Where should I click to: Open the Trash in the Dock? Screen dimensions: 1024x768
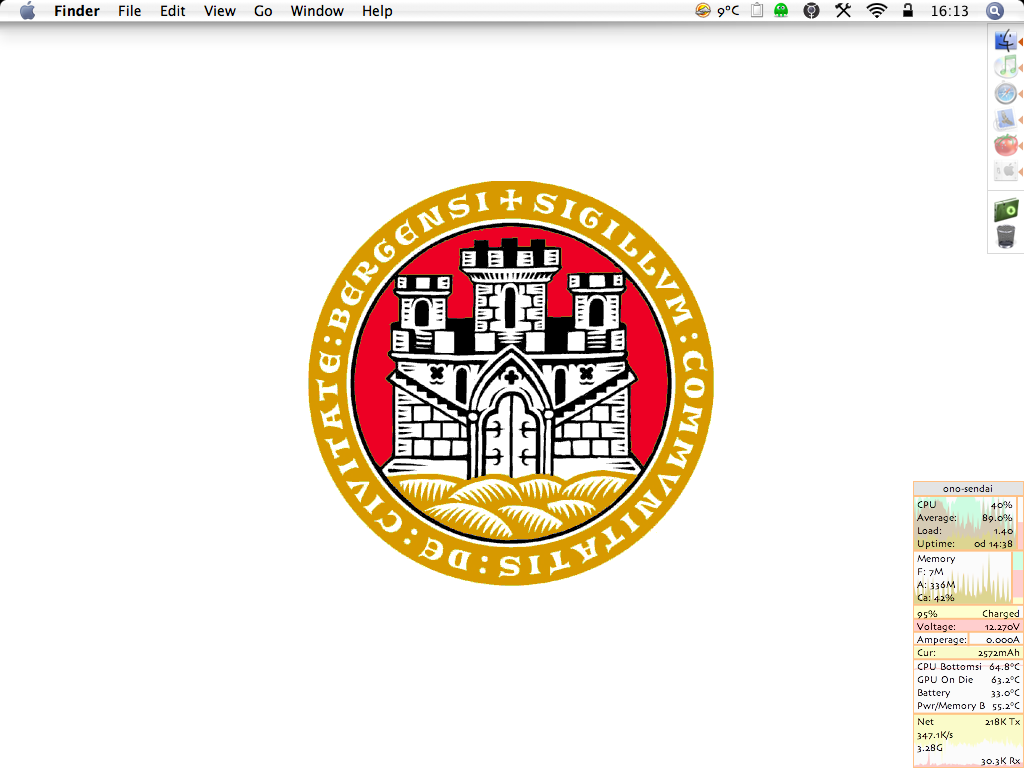pyautogui.click(x=1006, y=236)
